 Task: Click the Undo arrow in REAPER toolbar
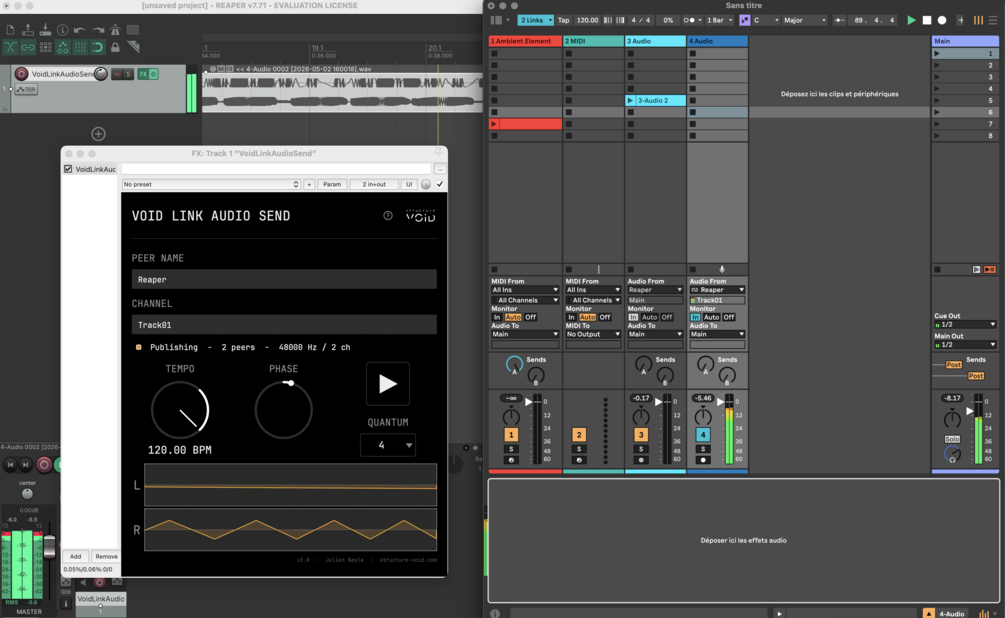click(79, 30)
